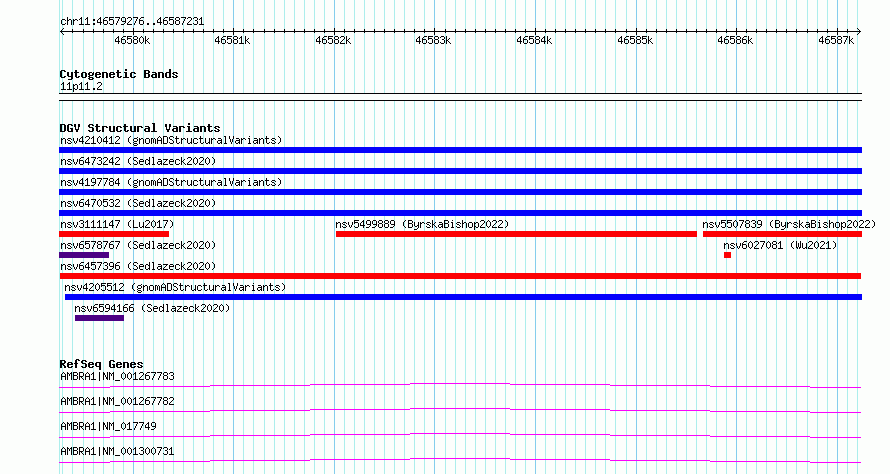Click the nsv6594166 (Sedlazeck2020) label
The width and height of the screenshot is (890, 474).
click(152, 308)
